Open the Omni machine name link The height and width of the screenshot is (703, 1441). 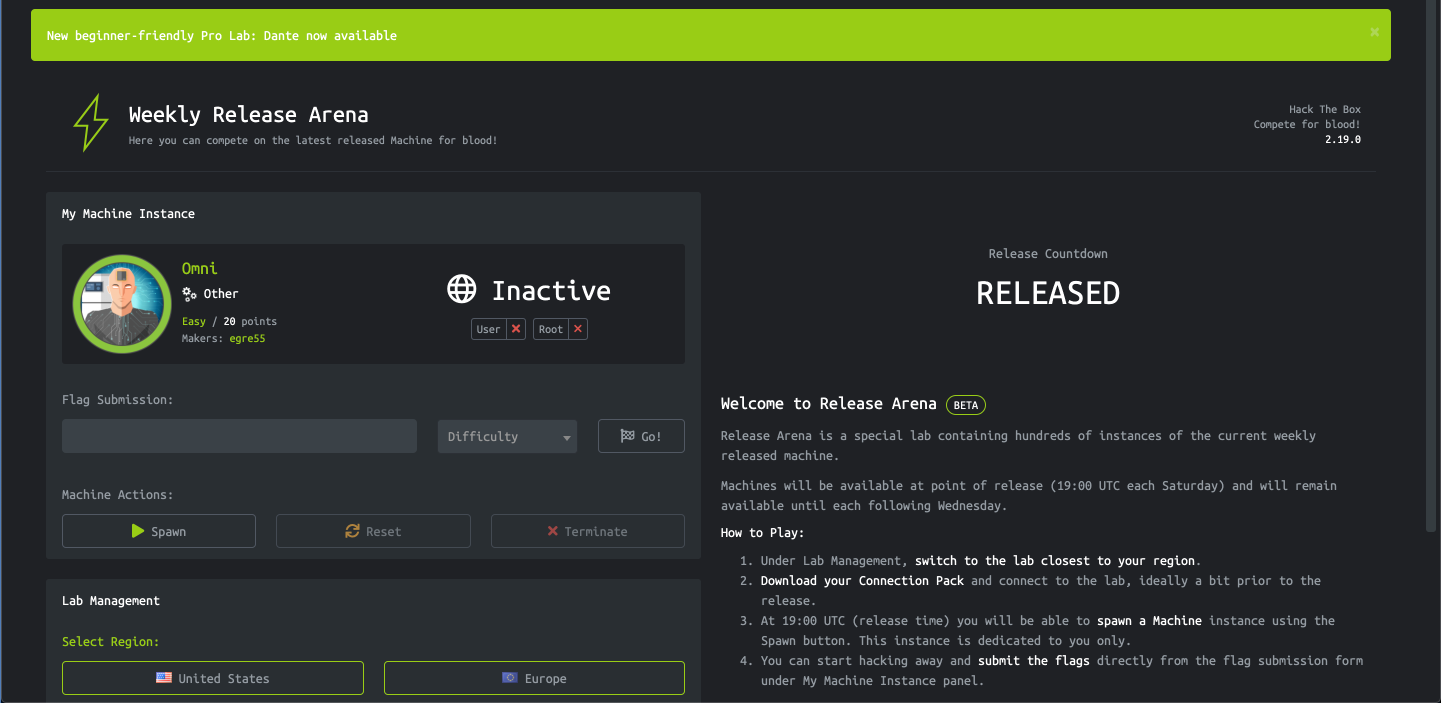[x=200, y=268]
